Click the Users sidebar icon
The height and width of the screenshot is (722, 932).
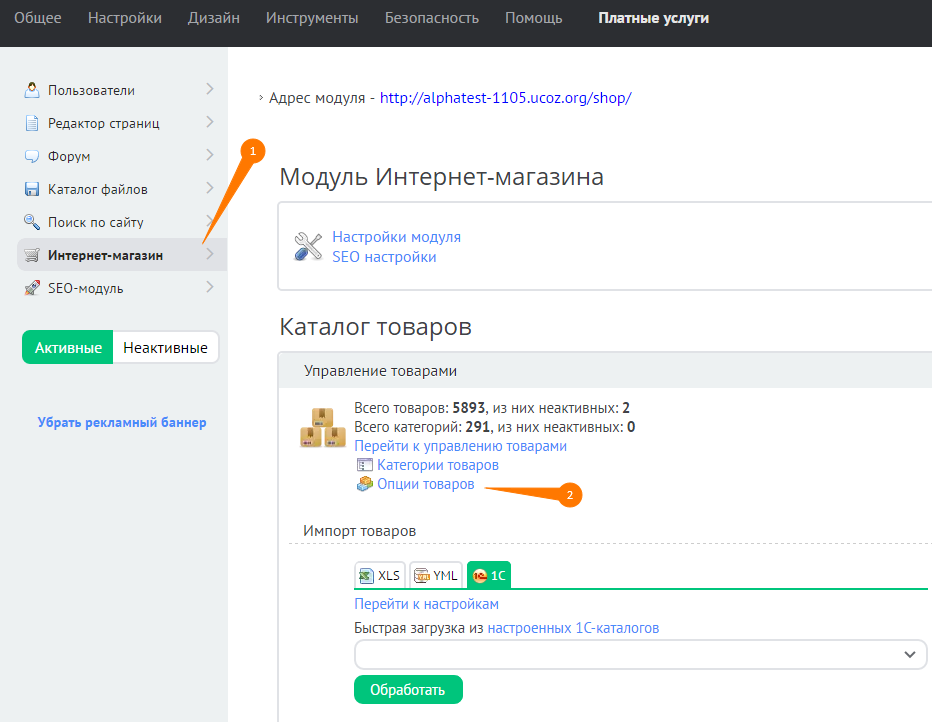tap(32, 90)
